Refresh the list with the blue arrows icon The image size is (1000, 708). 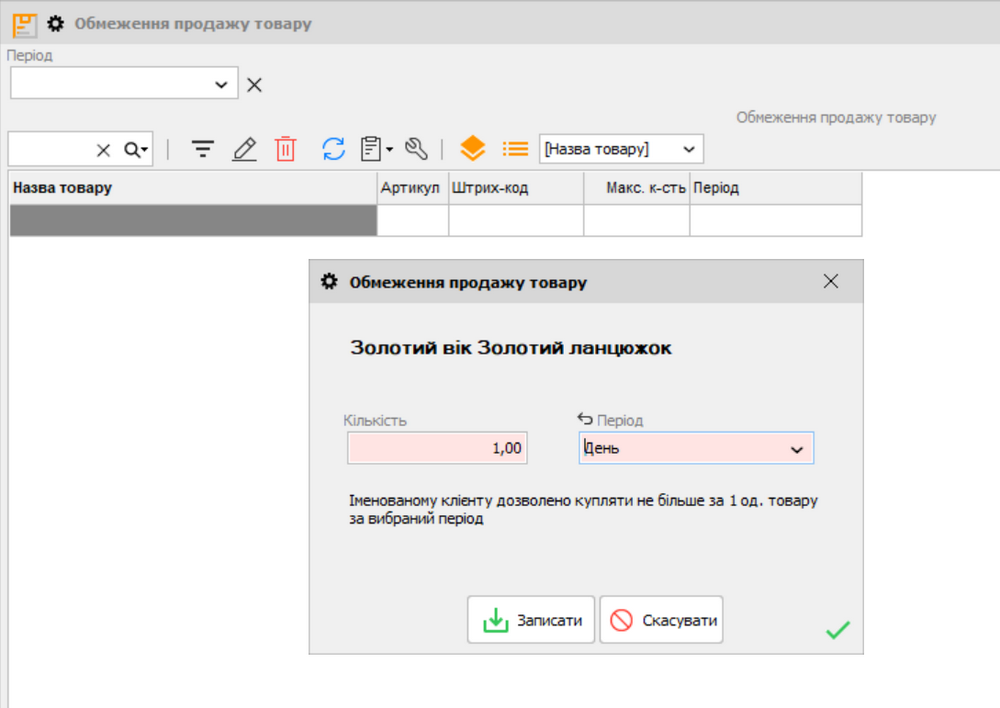tap(333, 148)
